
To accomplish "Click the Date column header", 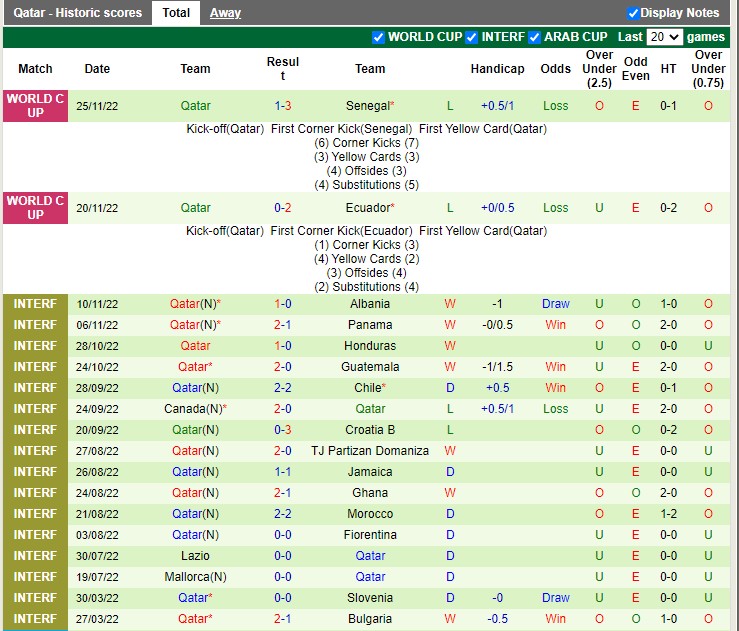I will point(97,69).
